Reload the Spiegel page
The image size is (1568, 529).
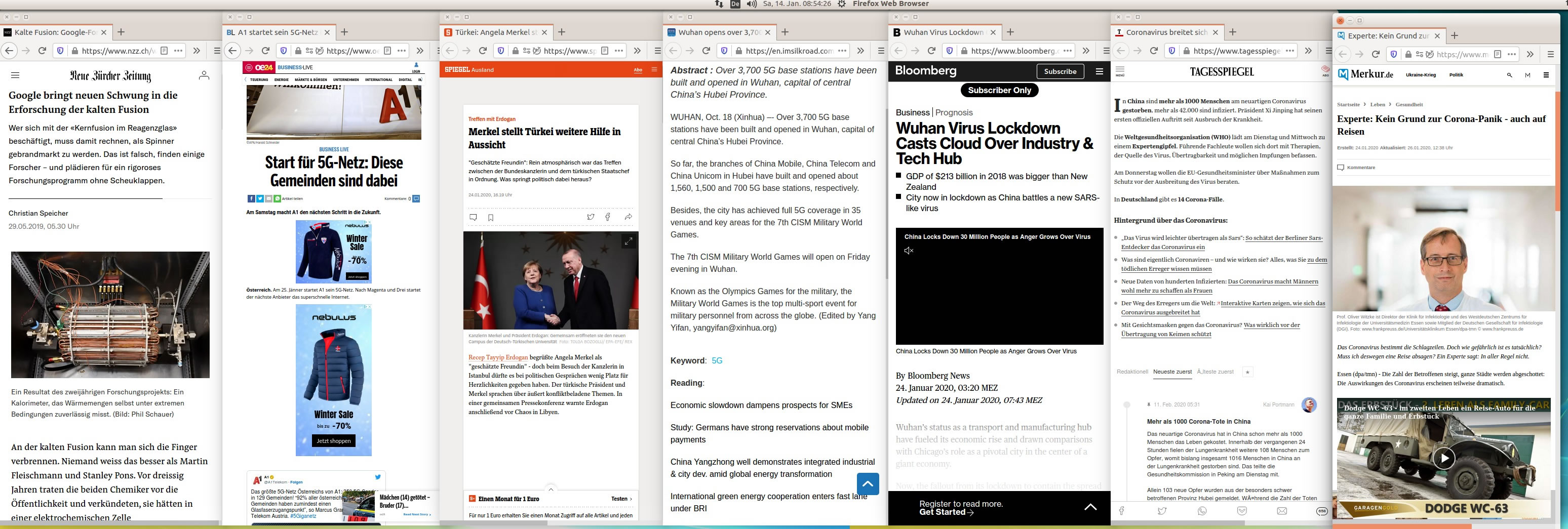pos(483,51)
